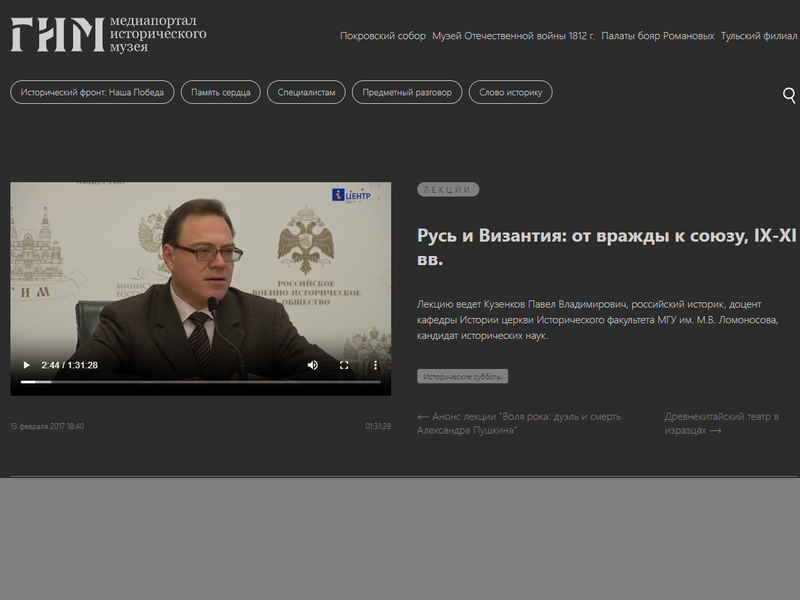The height and width of the screenshot is (600, 800).
Task: Open site search via magnifier icon
Action: click(x=789, y=95)
